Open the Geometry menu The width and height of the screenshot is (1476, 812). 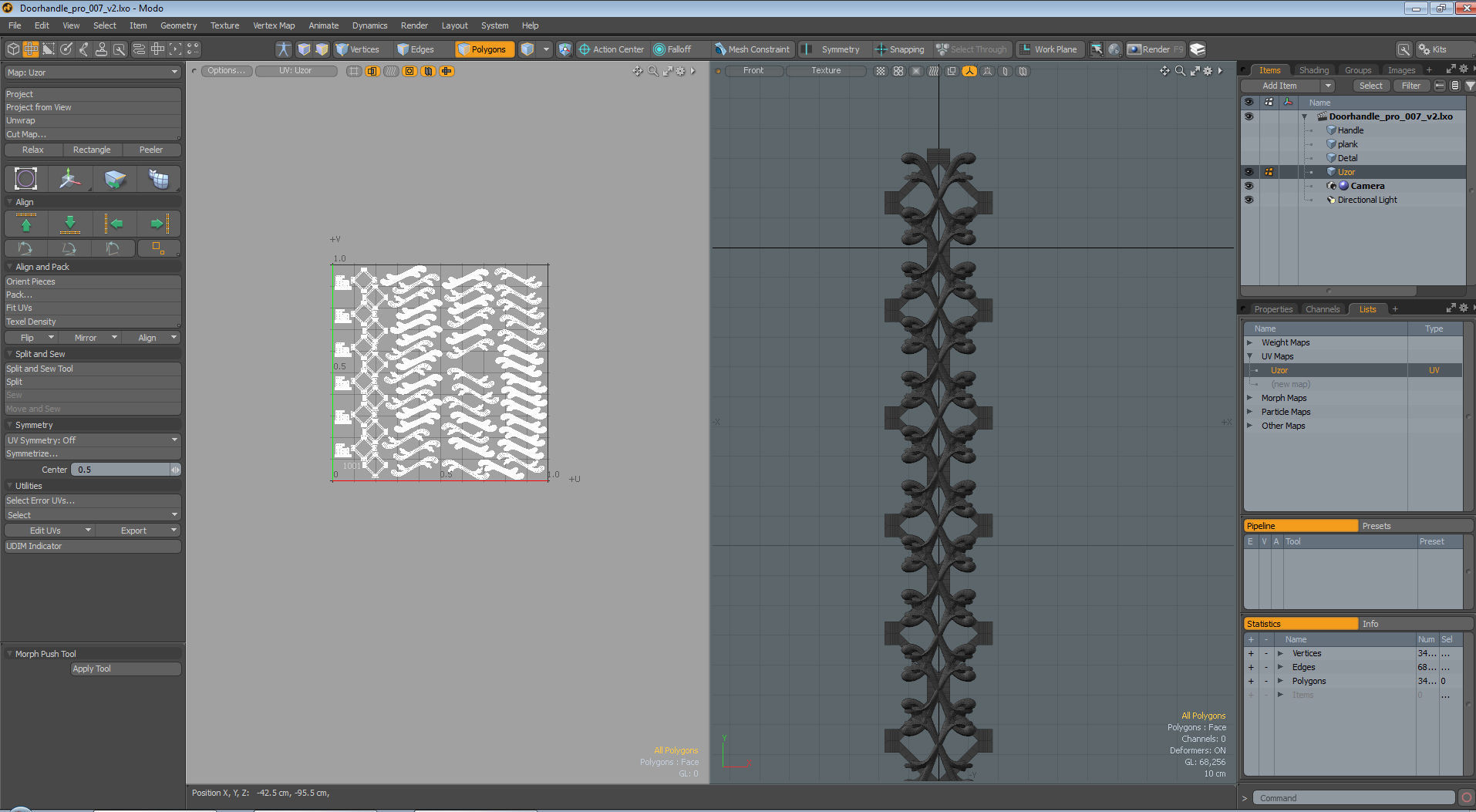pos(178,25)
